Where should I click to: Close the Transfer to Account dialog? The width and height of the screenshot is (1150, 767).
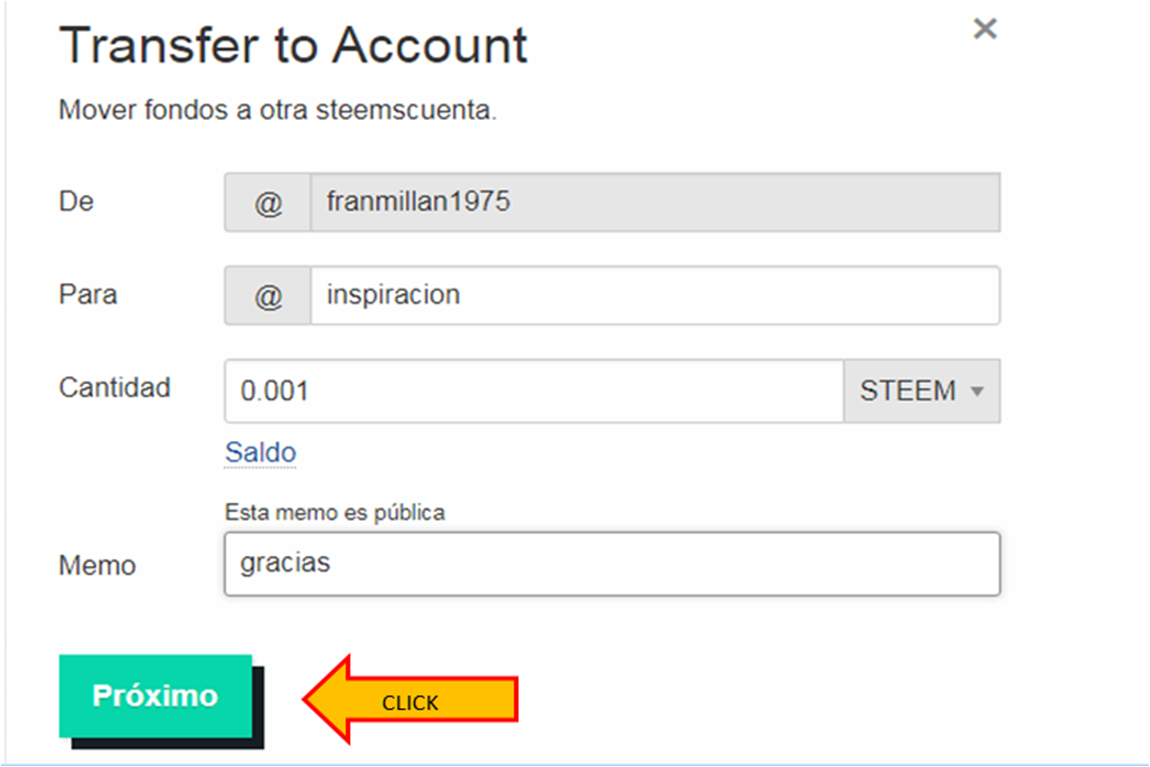(x=985, y=29)
